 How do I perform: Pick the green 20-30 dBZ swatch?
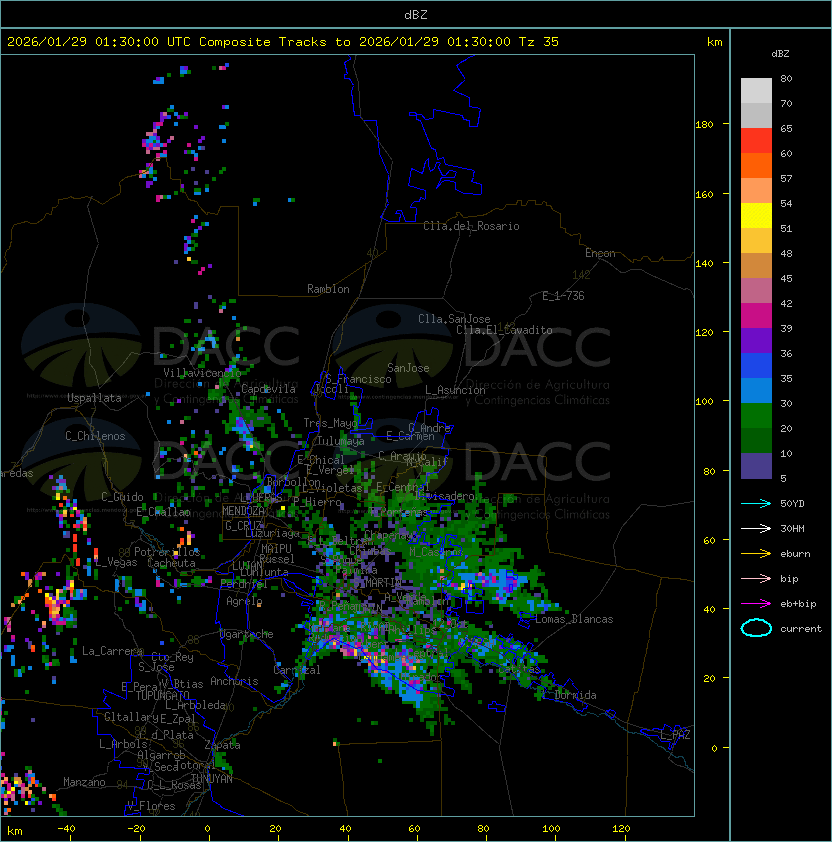[x=756, y=416]
